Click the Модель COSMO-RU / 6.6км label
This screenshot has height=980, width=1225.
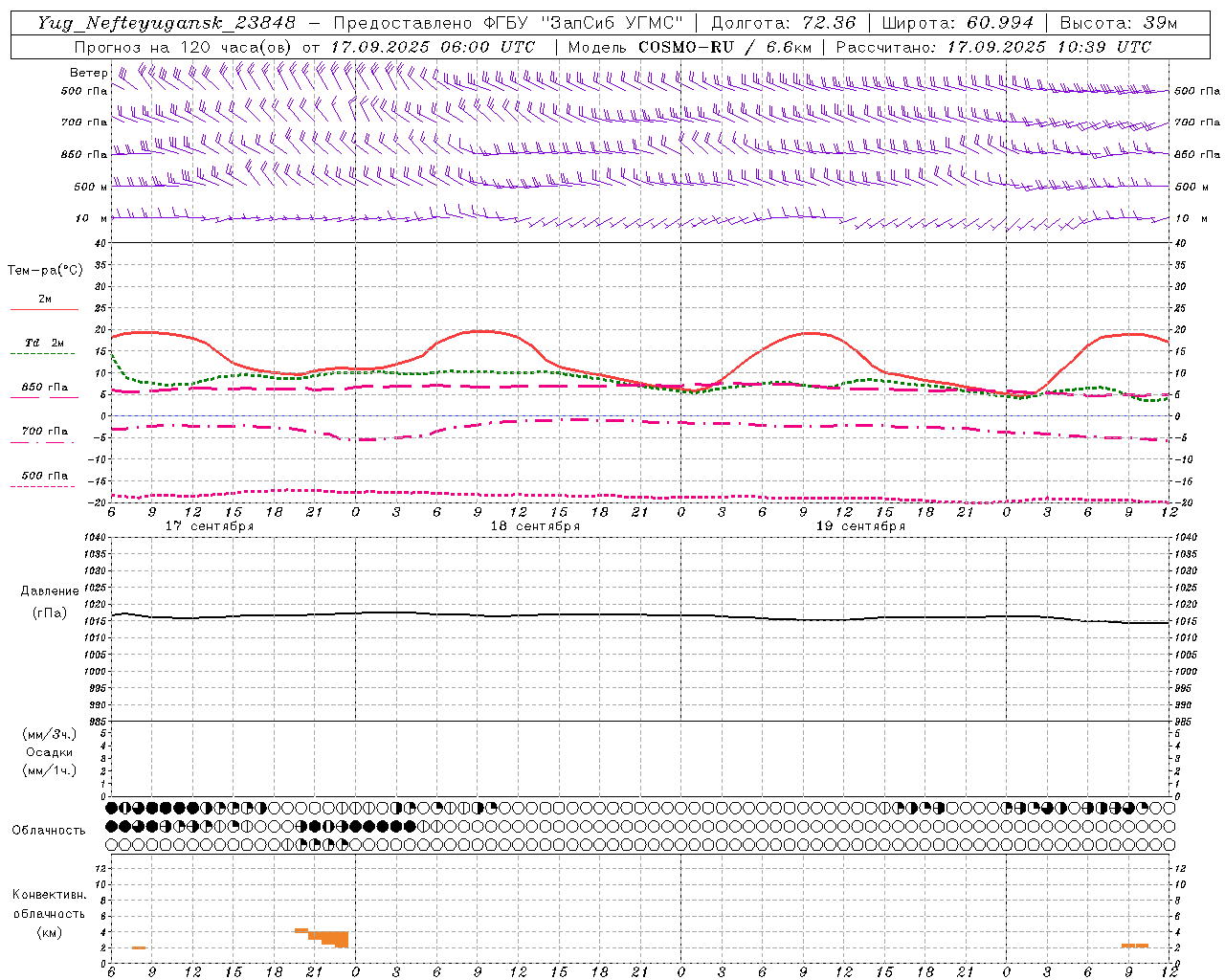(689, 47)
